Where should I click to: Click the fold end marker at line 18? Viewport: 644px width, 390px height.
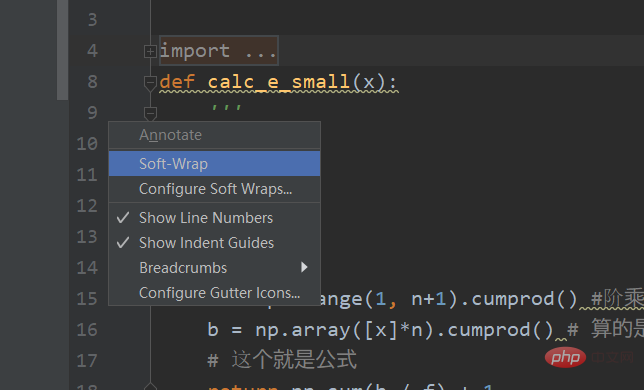click(150, 386)
